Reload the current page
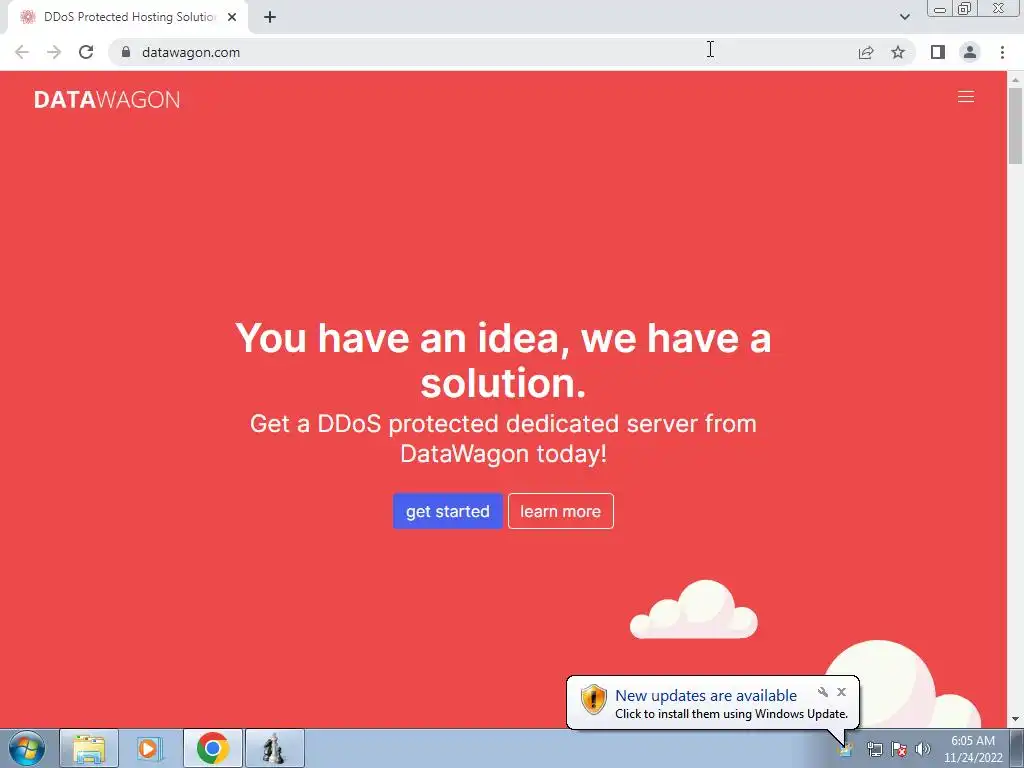The width and height of the screenshot is (1024, 768). (86, 52)
